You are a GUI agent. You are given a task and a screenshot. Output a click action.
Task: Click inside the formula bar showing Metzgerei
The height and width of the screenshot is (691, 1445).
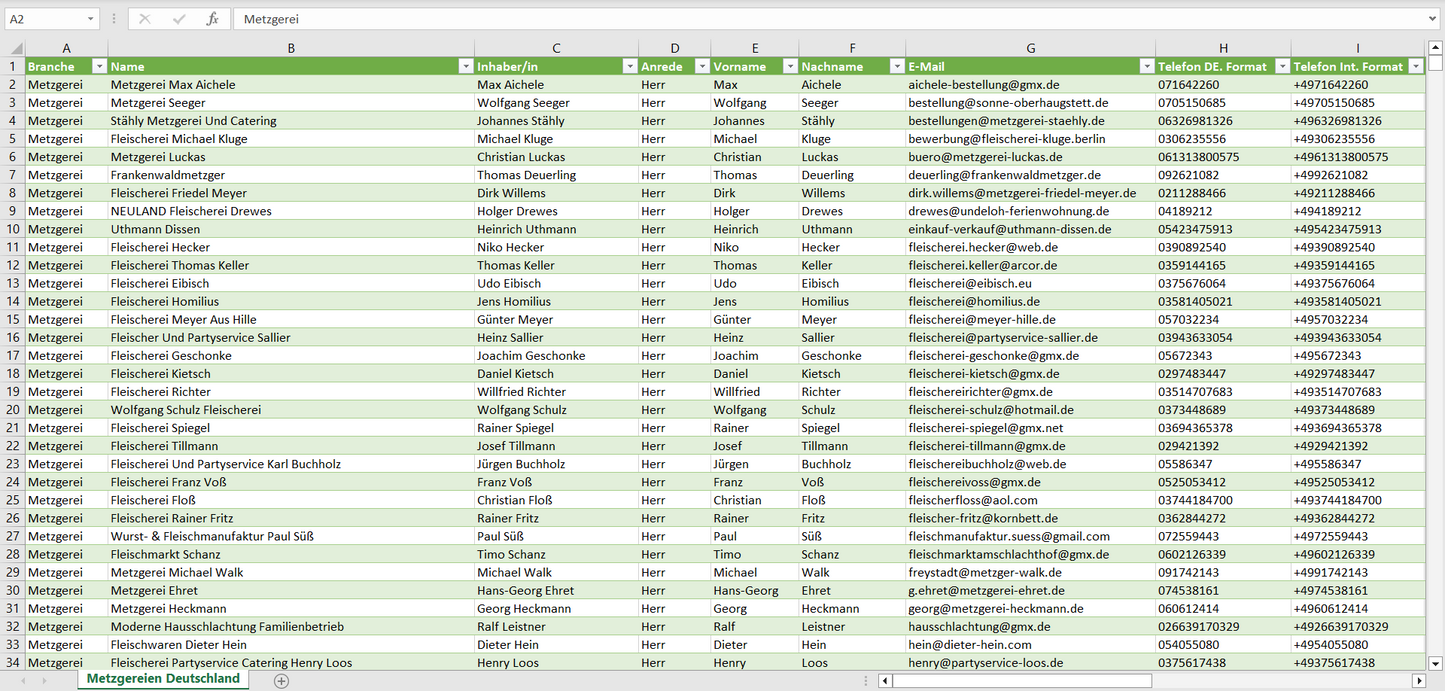[x=800, y=19]
